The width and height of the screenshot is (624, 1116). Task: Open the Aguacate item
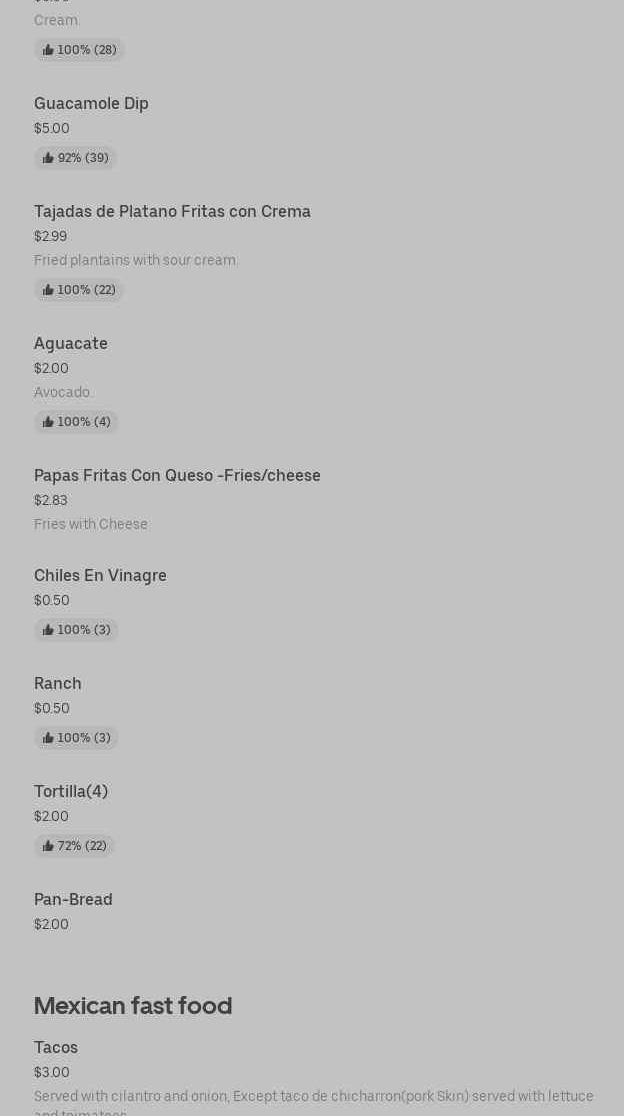click(x=71, y=344)
